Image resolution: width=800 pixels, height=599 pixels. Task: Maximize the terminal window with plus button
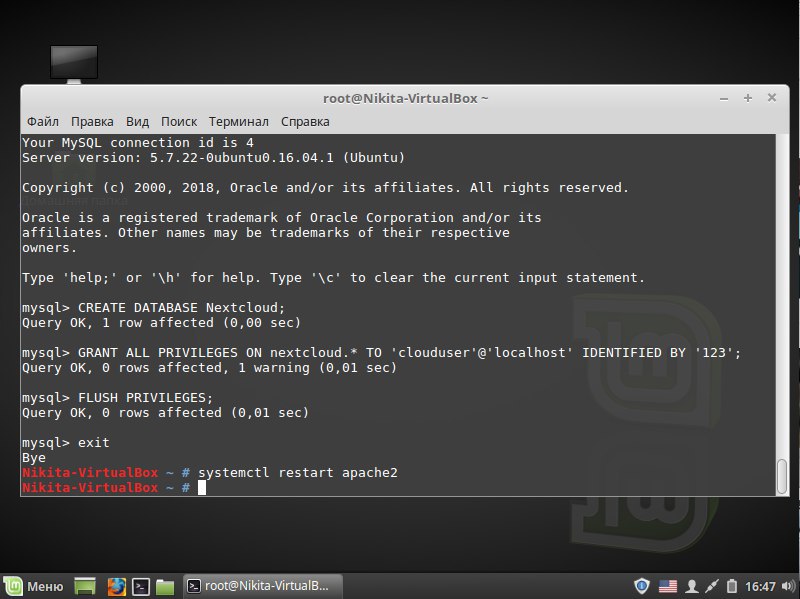[747, 98]
